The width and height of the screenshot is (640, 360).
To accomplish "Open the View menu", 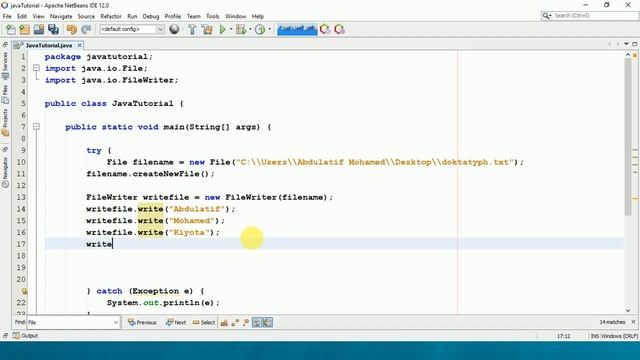I will pos(38,16).
